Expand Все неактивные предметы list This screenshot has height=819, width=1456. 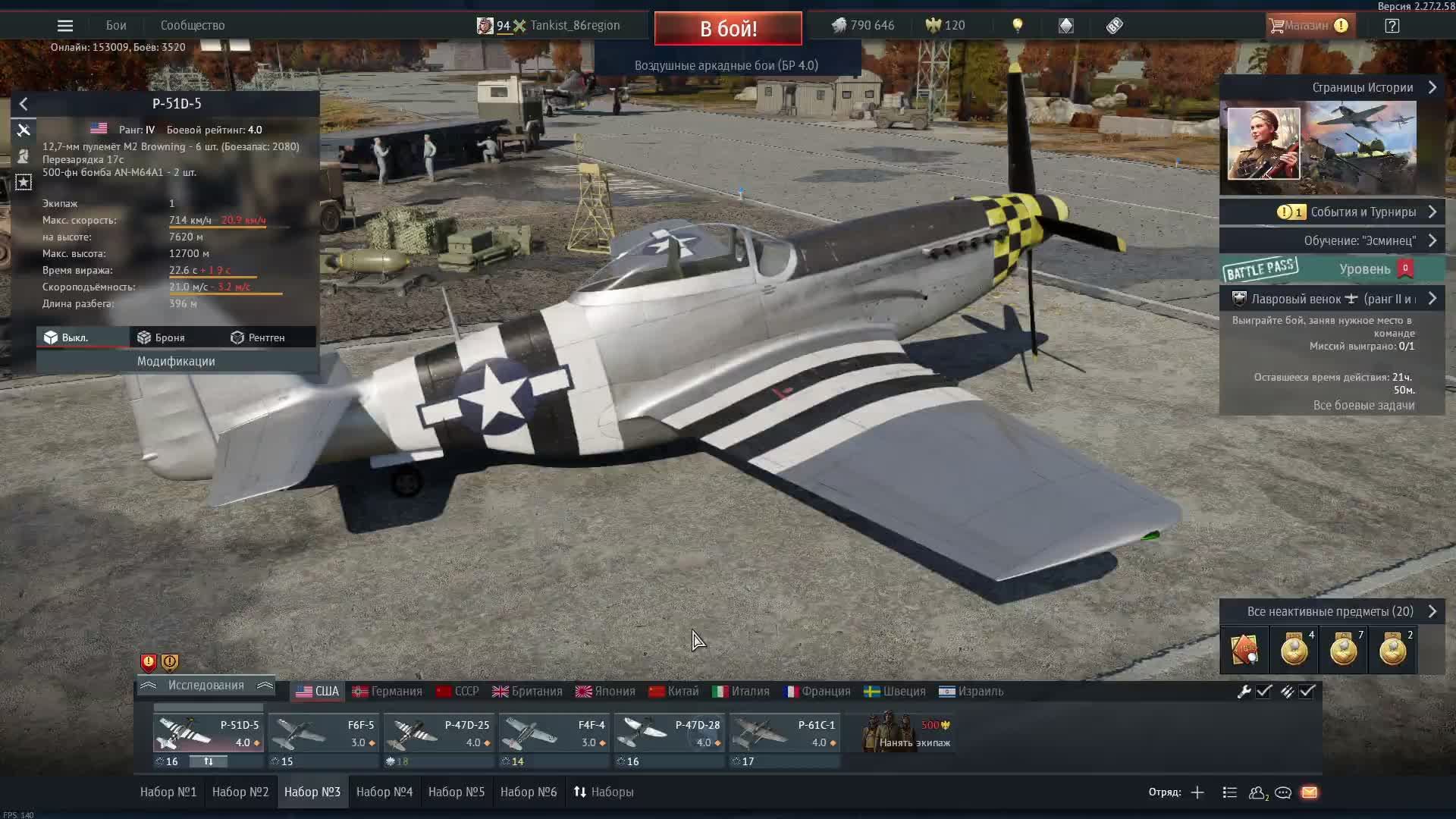click(1432, 611)
